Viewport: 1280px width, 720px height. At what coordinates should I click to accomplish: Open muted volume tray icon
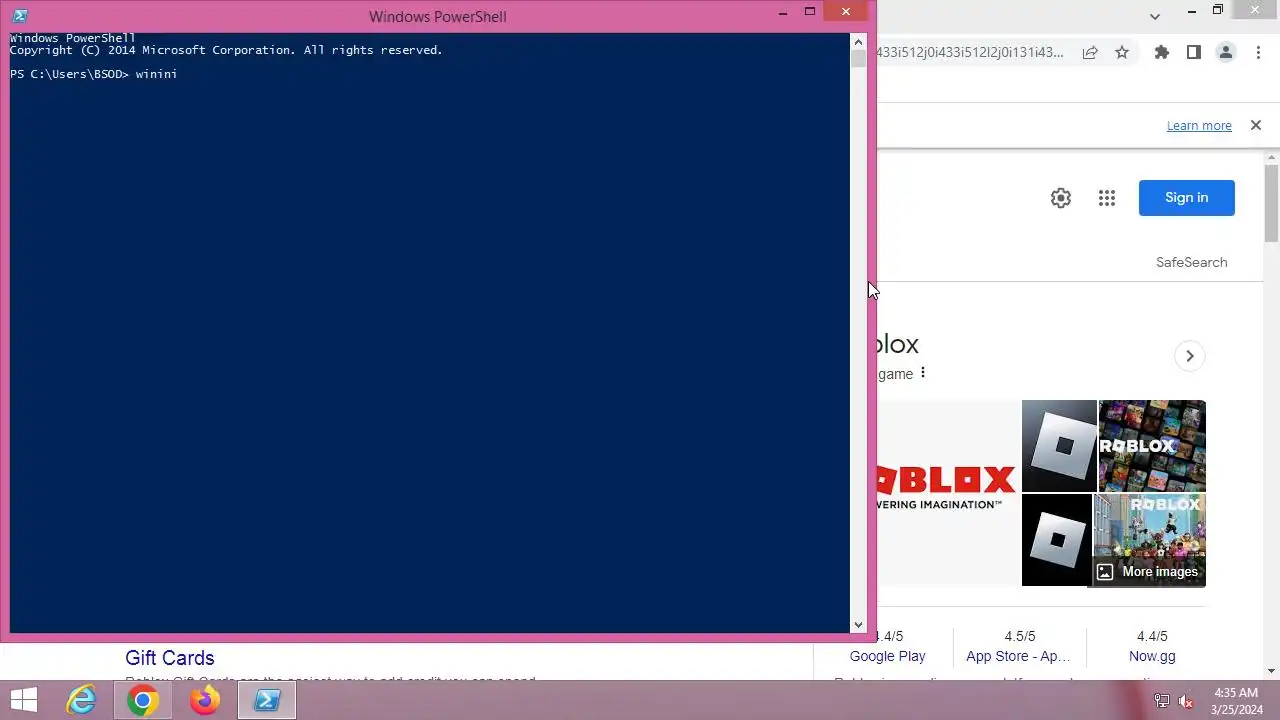click(x=1187, y=701)
